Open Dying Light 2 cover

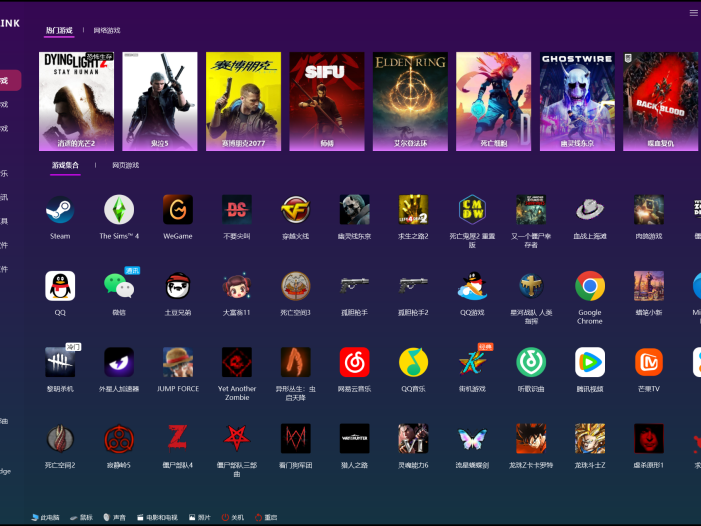tap(76, 101)
